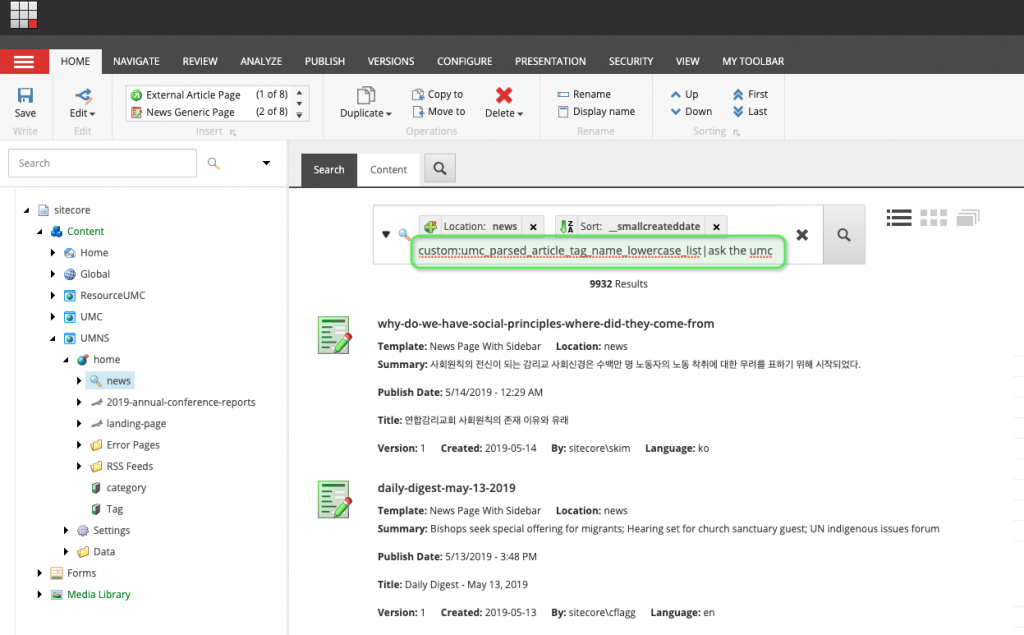The width and height of the screenshot is (1024, 635).
Task: Open daily-digest-may-13-2019 result
Action: click(446, 488)
